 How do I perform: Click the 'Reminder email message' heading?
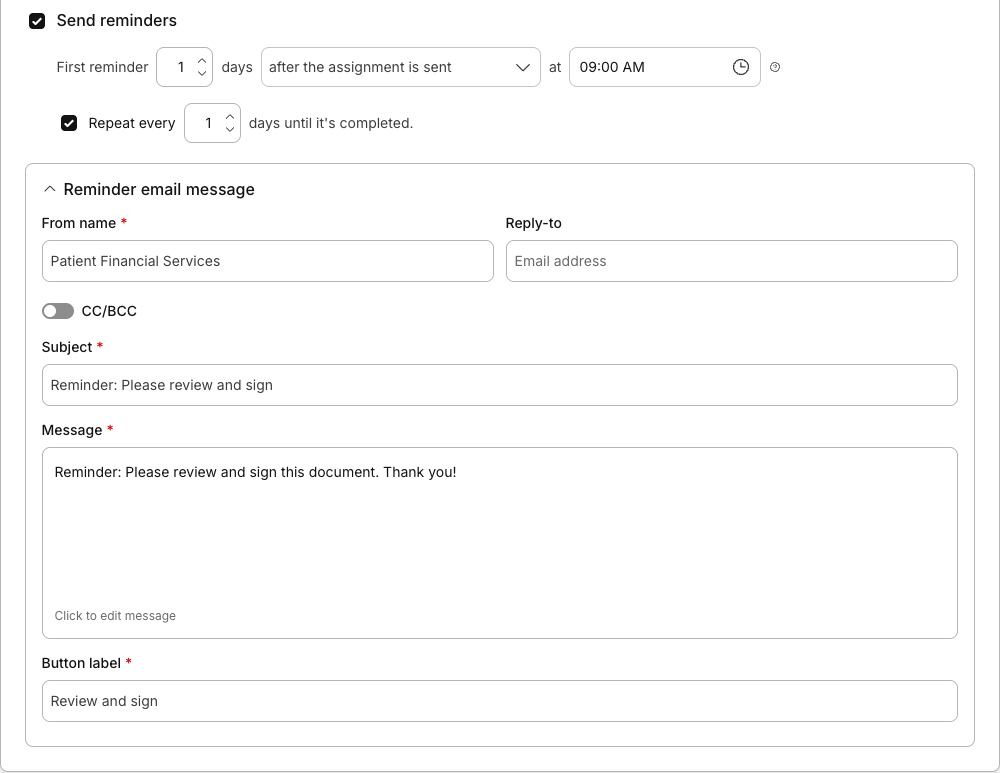[159, 189]
